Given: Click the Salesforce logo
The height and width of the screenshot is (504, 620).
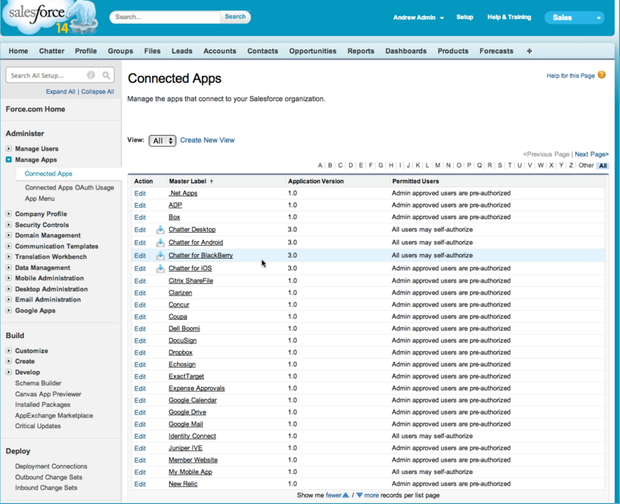Looking at the screenshot, I should tap(49, 17).
